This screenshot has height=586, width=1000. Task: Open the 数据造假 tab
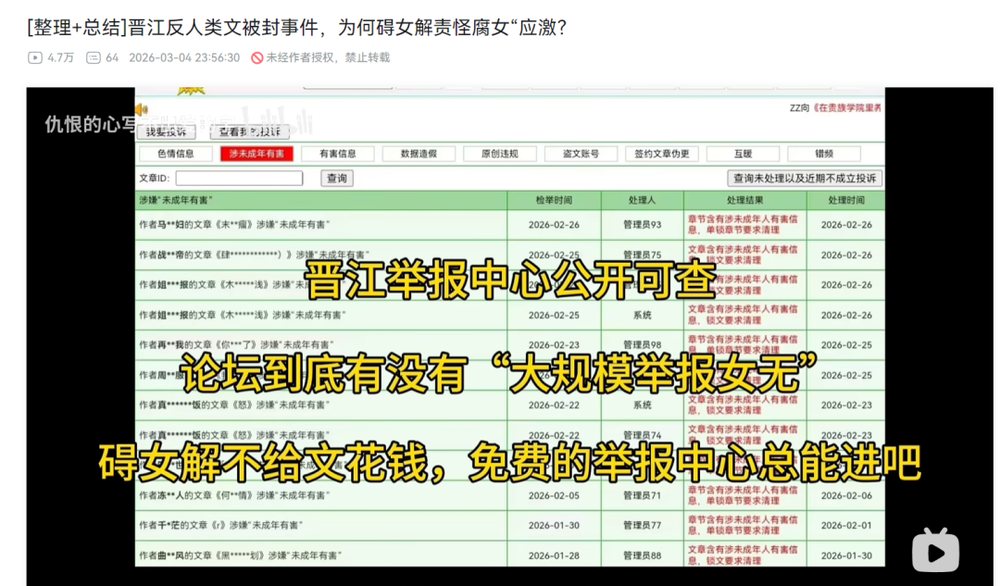click(x=418, y=154)
